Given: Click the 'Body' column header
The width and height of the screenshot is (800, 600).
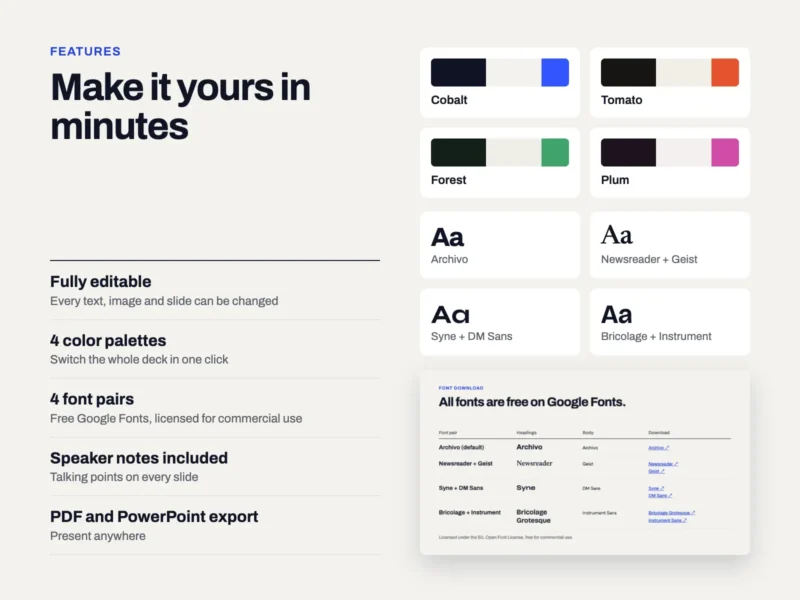Looking at the screenshot, I should tap(588, 433).
